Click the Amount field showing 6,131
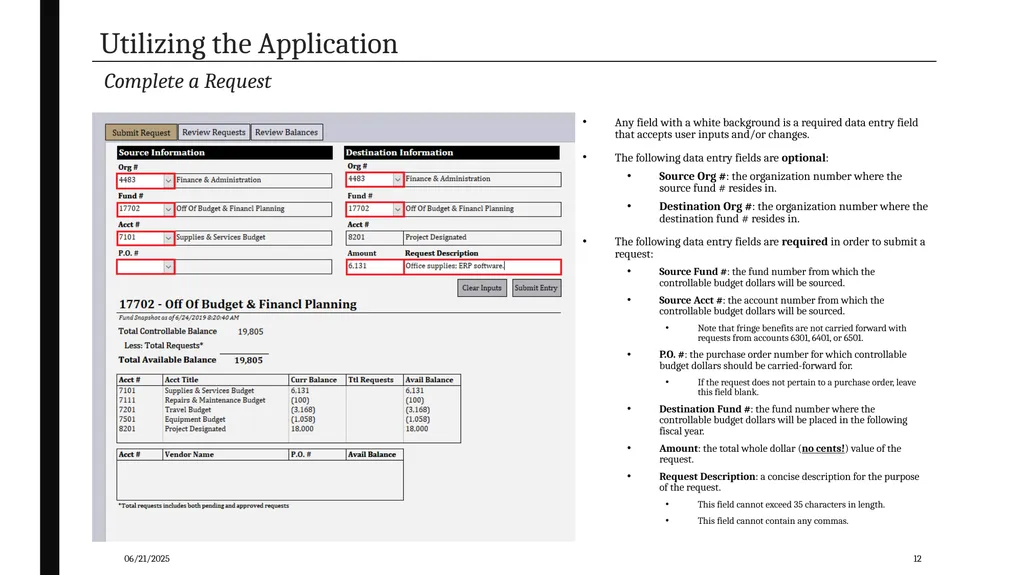1024x575 pixels. (x=375, y=267)
